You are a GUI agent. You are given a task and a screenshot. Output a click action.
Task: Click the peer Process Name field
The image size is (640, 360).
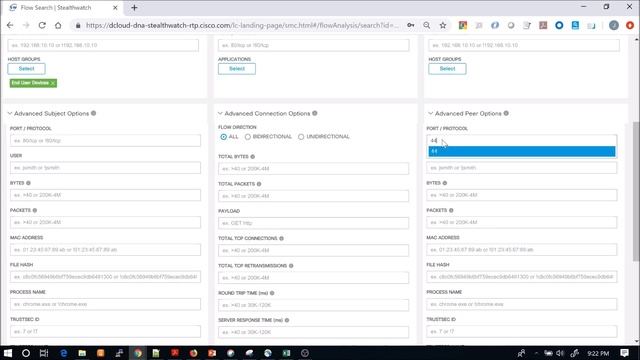[522, 304]
